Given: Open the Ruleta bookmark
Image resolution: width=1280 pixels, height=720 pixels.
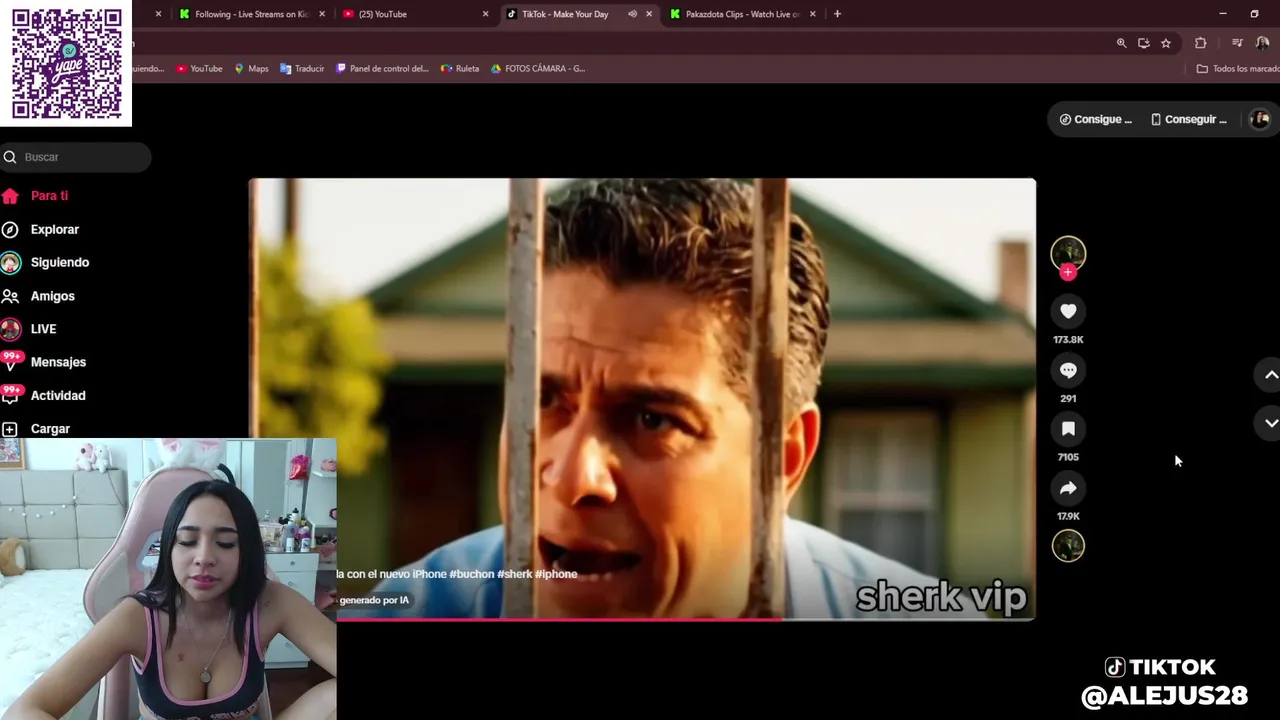Looking at the screenshot, I should [460, 68].
